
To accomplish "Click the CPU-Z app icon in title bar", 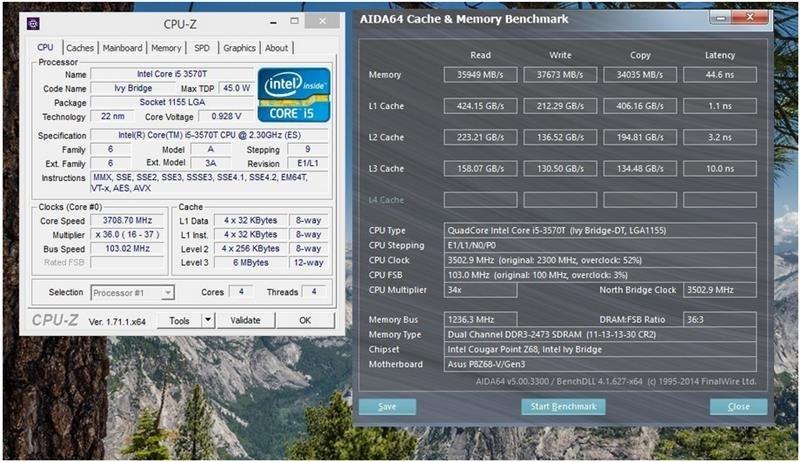I will click(x=33, y=23).
